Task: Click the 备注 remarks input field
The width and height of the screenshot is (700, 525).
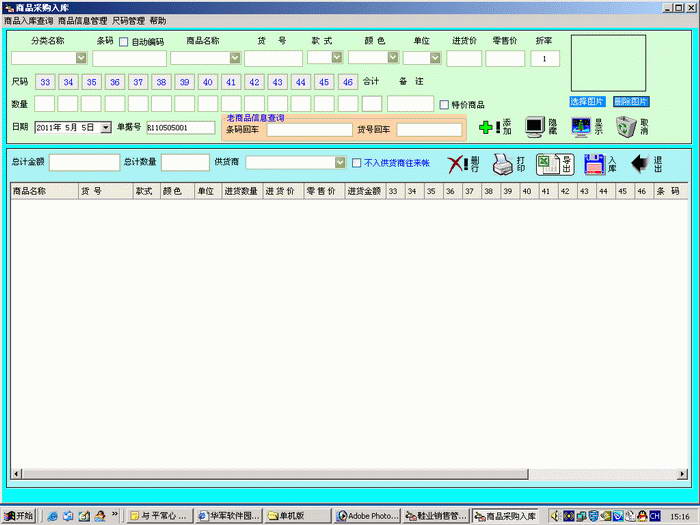Action: pos(410,104)
